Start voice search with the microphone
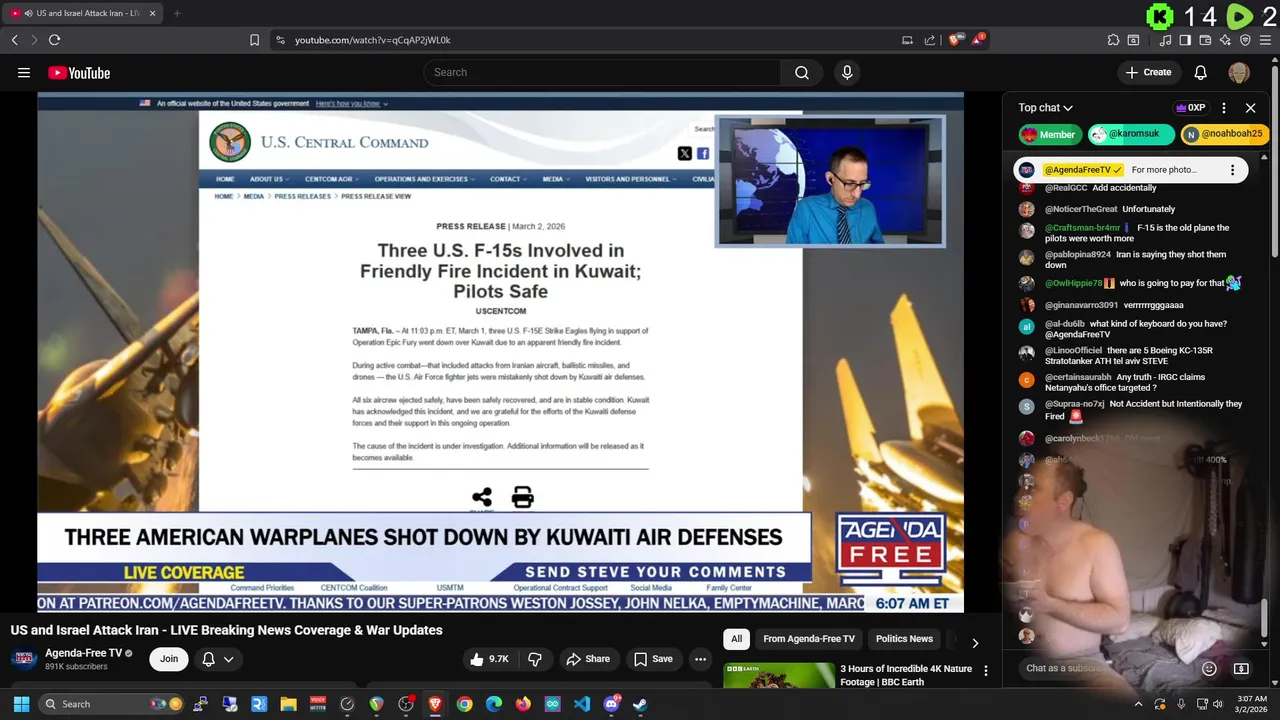The width and height of the screenshot is (1280, 720). click(847, 72)
